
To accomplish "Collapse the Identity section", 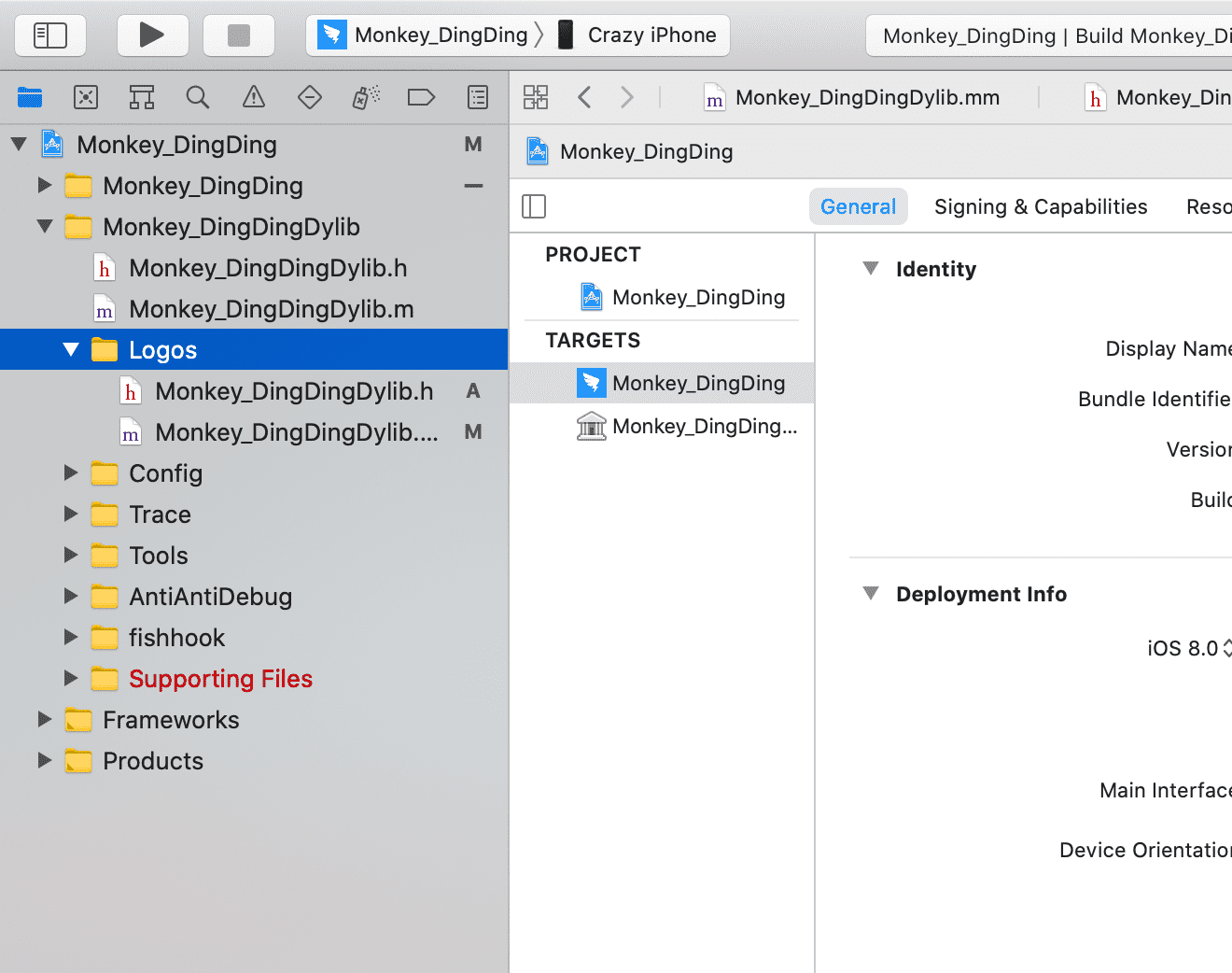I will (x=871, y=269).
